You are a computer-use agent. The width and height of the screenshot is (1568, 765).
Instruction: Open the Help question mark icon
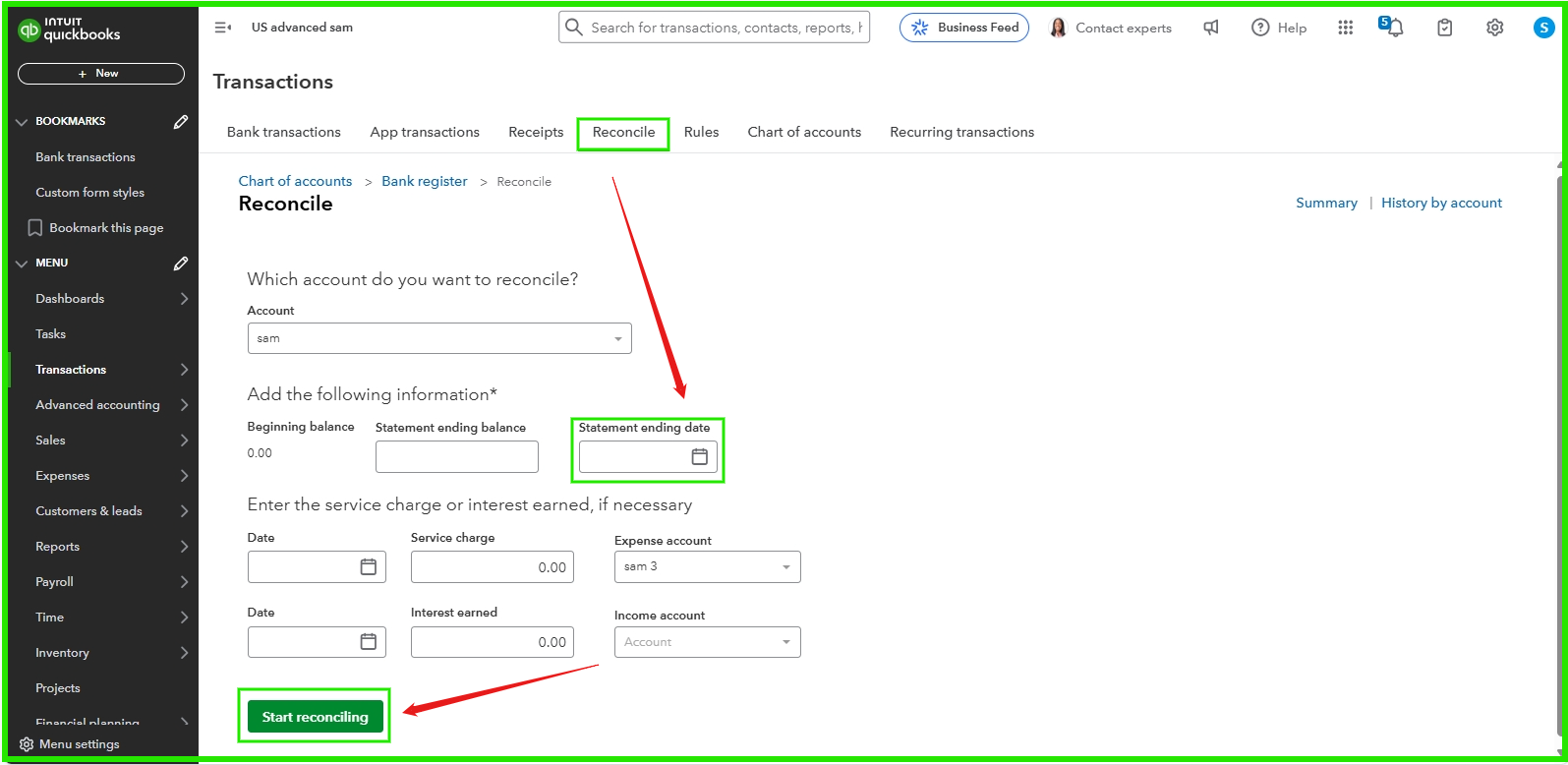[x=1260, y=28]
